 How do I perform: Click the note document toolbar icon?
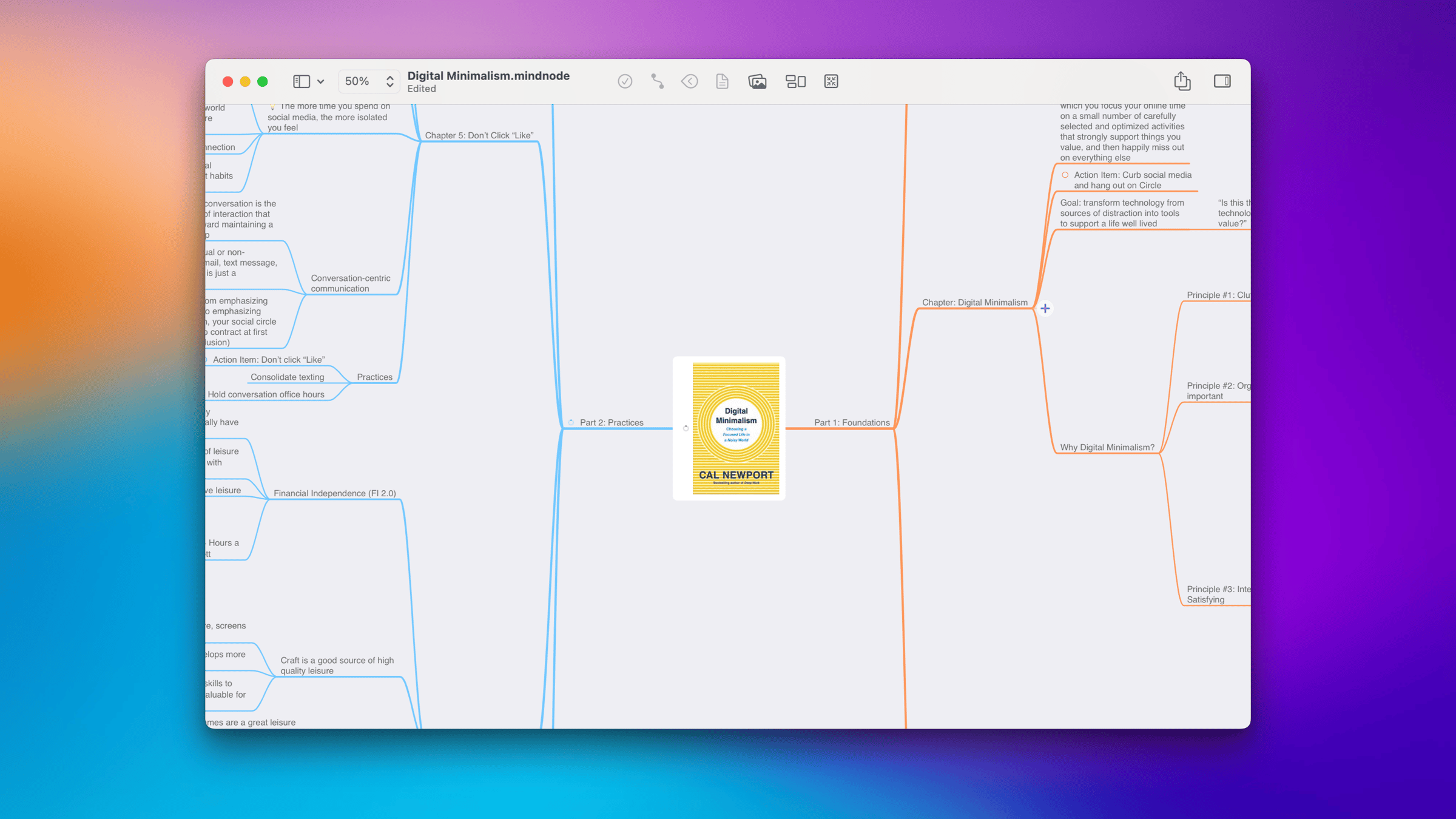tap(722, 81)
